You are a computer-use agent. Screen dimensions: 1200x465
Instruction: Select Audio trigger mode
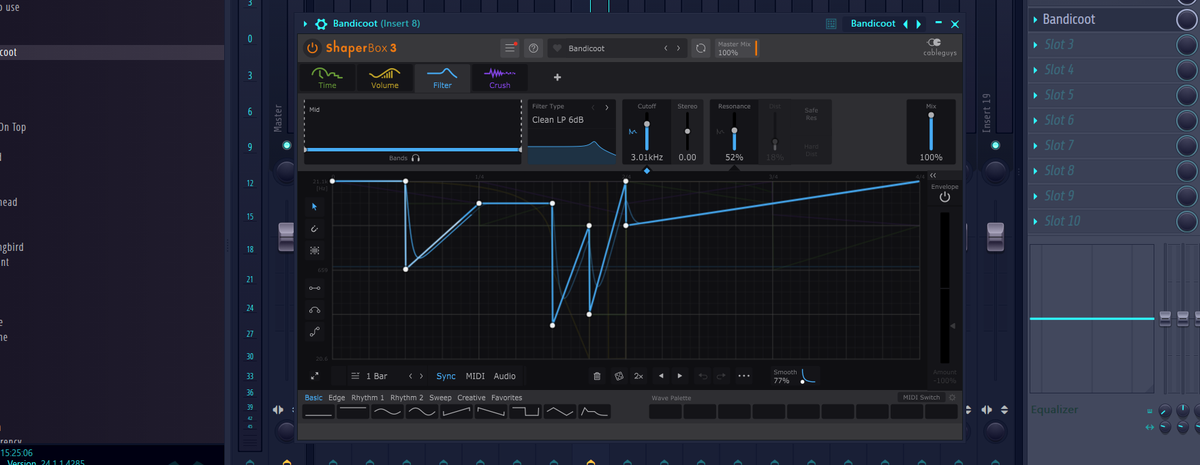coord(505,376)
